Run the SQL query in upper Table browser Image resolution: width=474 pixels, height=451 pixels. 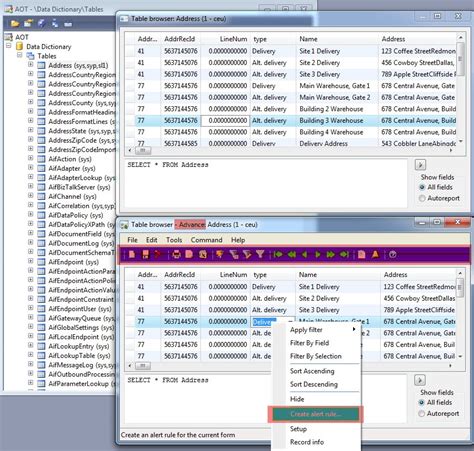420,164
